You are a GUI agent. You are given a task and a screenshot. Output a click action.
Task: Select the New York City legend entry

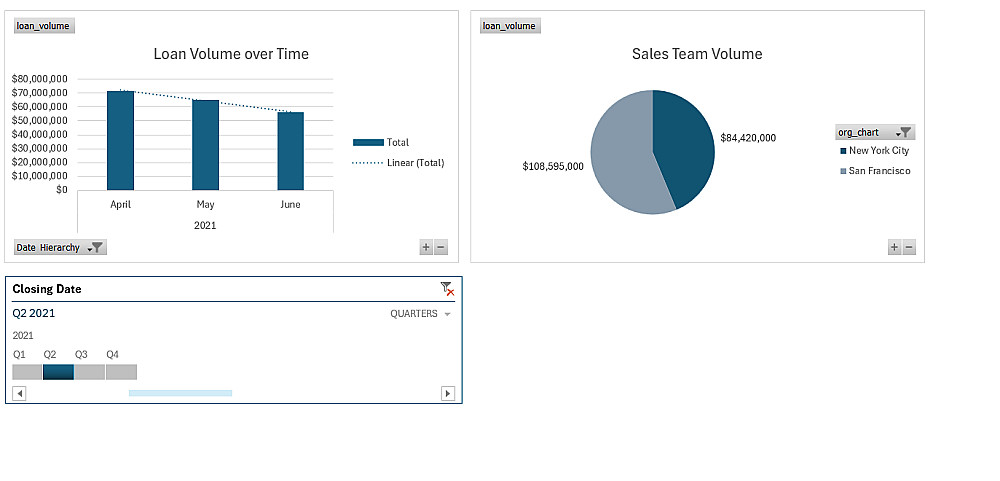point(878,151)
